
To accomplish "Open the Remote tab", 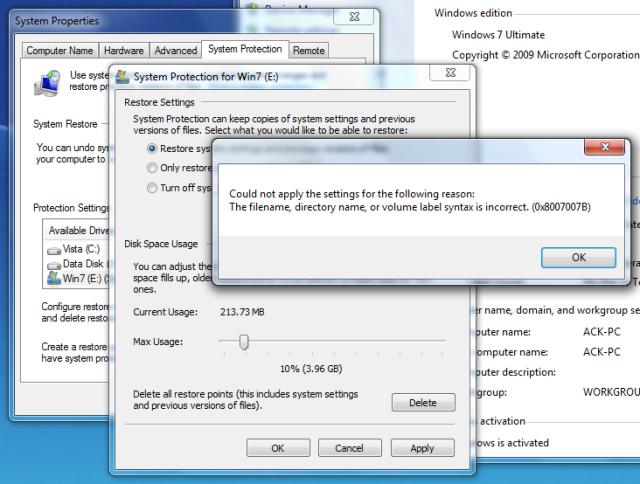I will pyautogui.click(x=309, y=51).
